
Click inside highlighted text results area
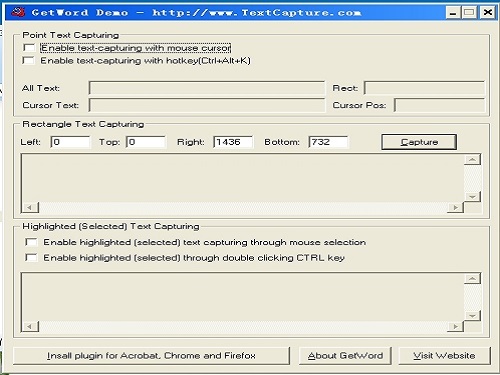point(242,297)
